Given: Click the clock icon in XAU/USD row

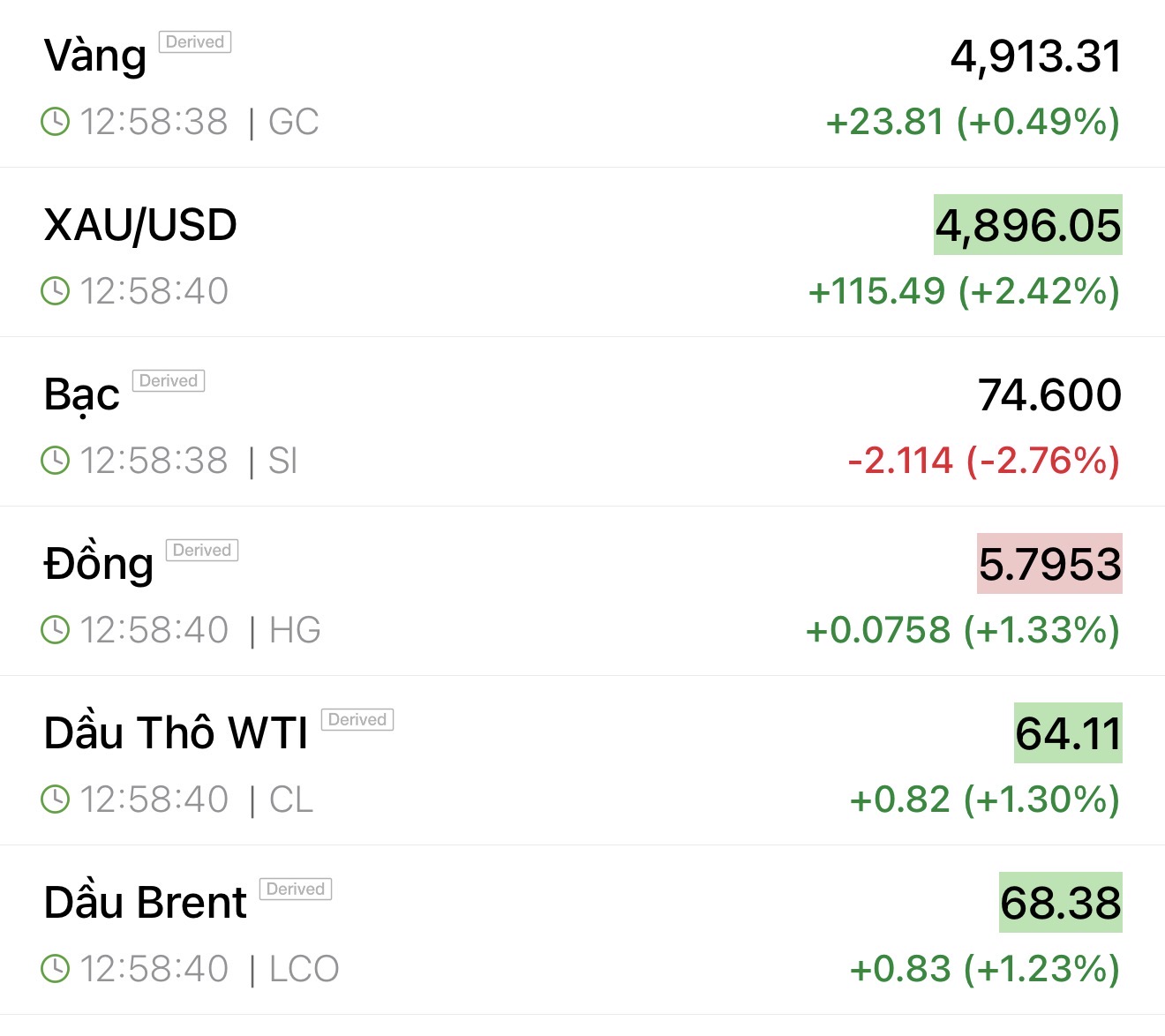Looking at the screenshot, I should coord(56,291).
